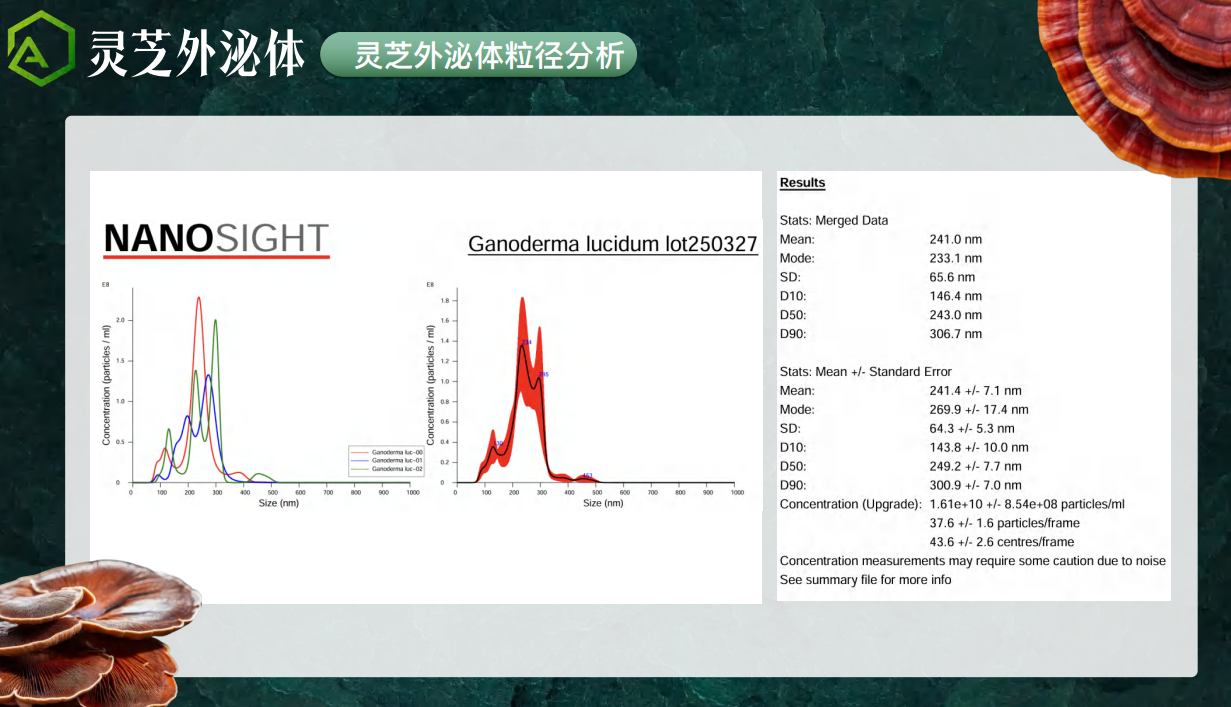Click the 灵芝外泌体 heading text

pyautogui.click(x=196, y=52)
